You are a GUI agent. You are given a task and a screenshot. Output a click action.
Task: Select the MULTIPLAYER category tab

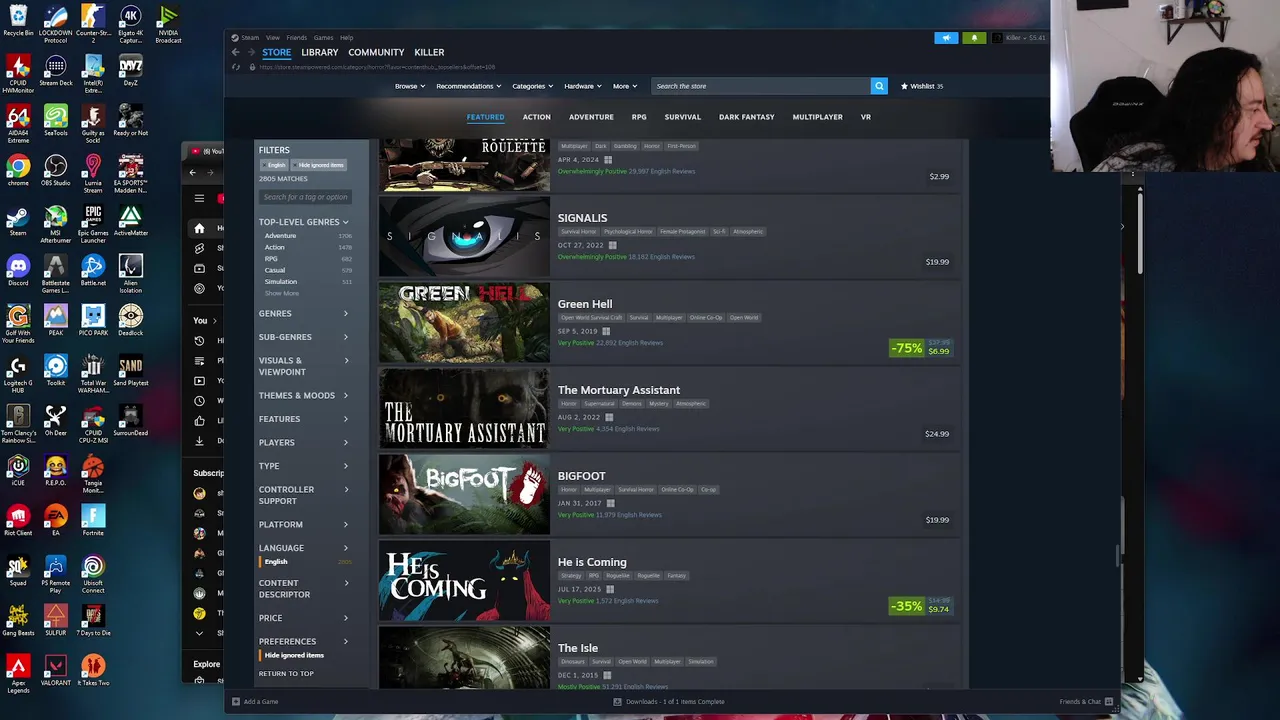pos(818,117)
